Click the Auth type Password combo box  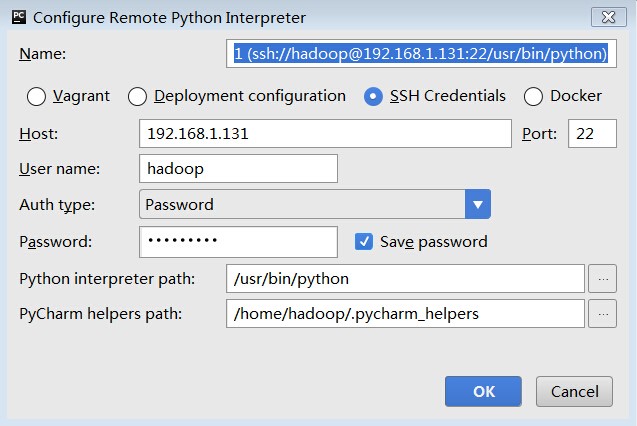pyautogui.click(x=315, y=204)
